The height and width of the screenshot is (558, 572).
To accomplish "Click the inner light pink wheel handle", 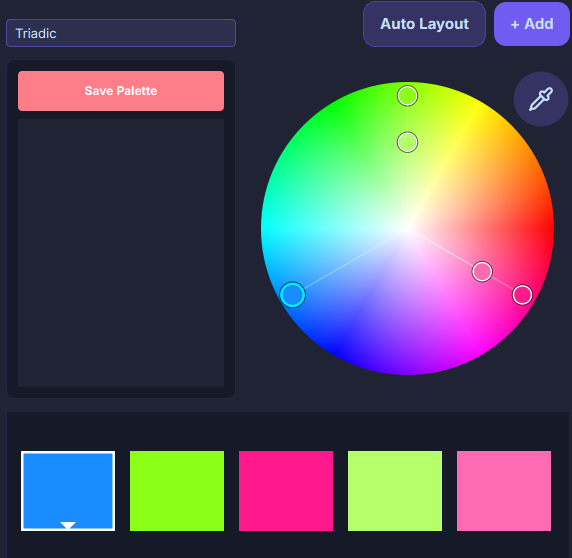I will point(482,272).
